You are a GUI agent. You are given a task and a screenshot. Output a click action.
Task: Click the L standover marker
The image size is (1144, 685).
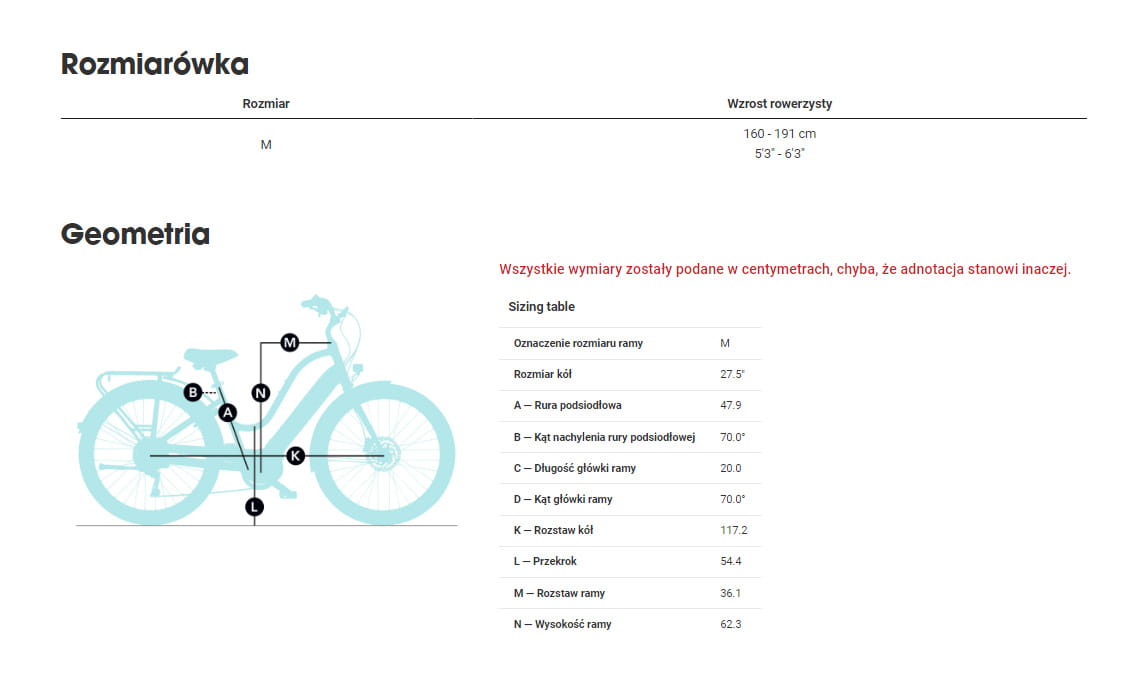[x=254, y=506]
